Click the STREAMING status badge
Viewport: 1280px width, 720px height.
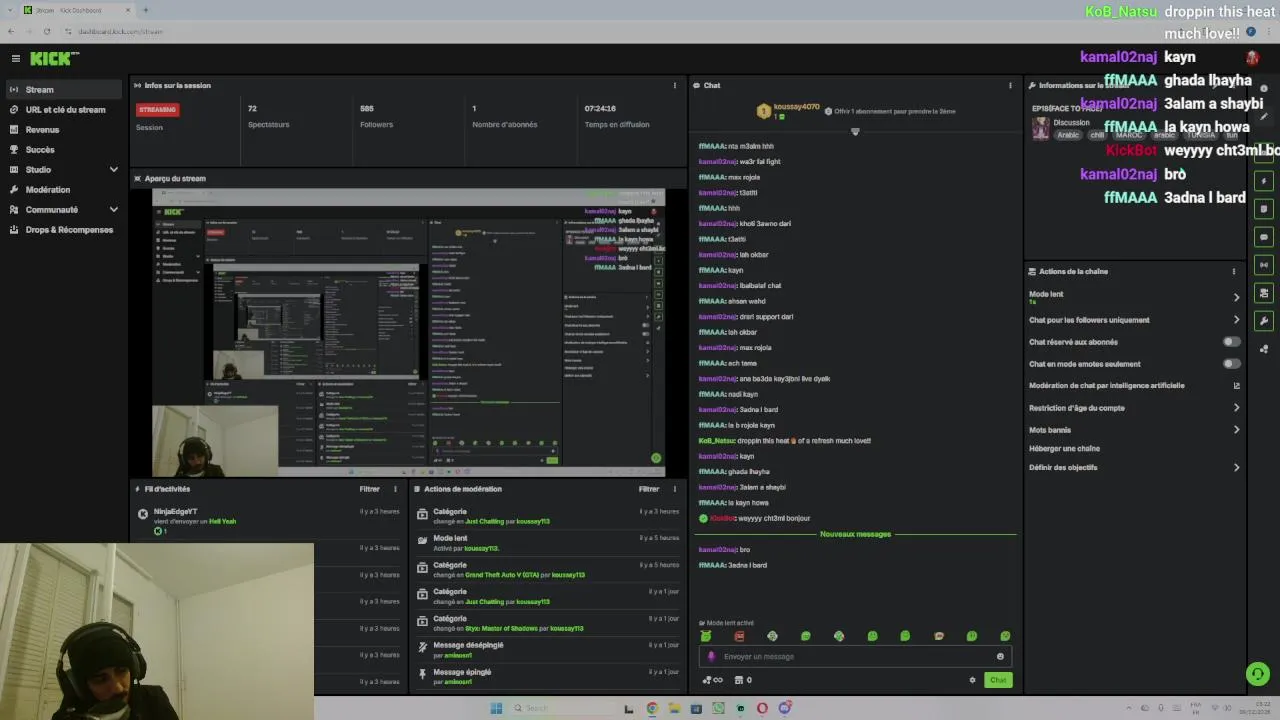pyautogui.click(x=158, y=109)
